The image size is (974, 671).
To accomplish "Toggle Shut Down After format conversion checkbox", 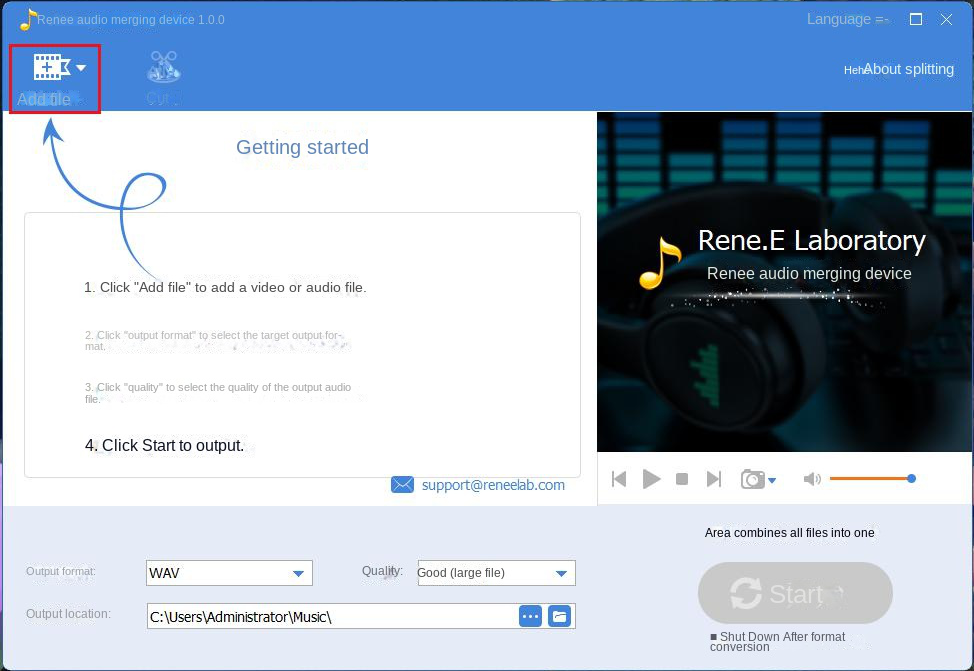I will point(714,637).
